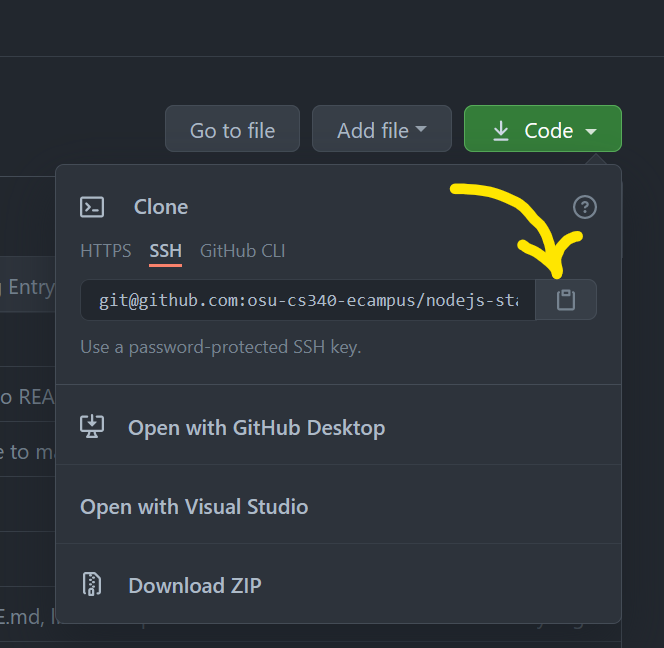Open the green Code dropdown button
This screenshot has height=648, width=664.
pos(542,129)
